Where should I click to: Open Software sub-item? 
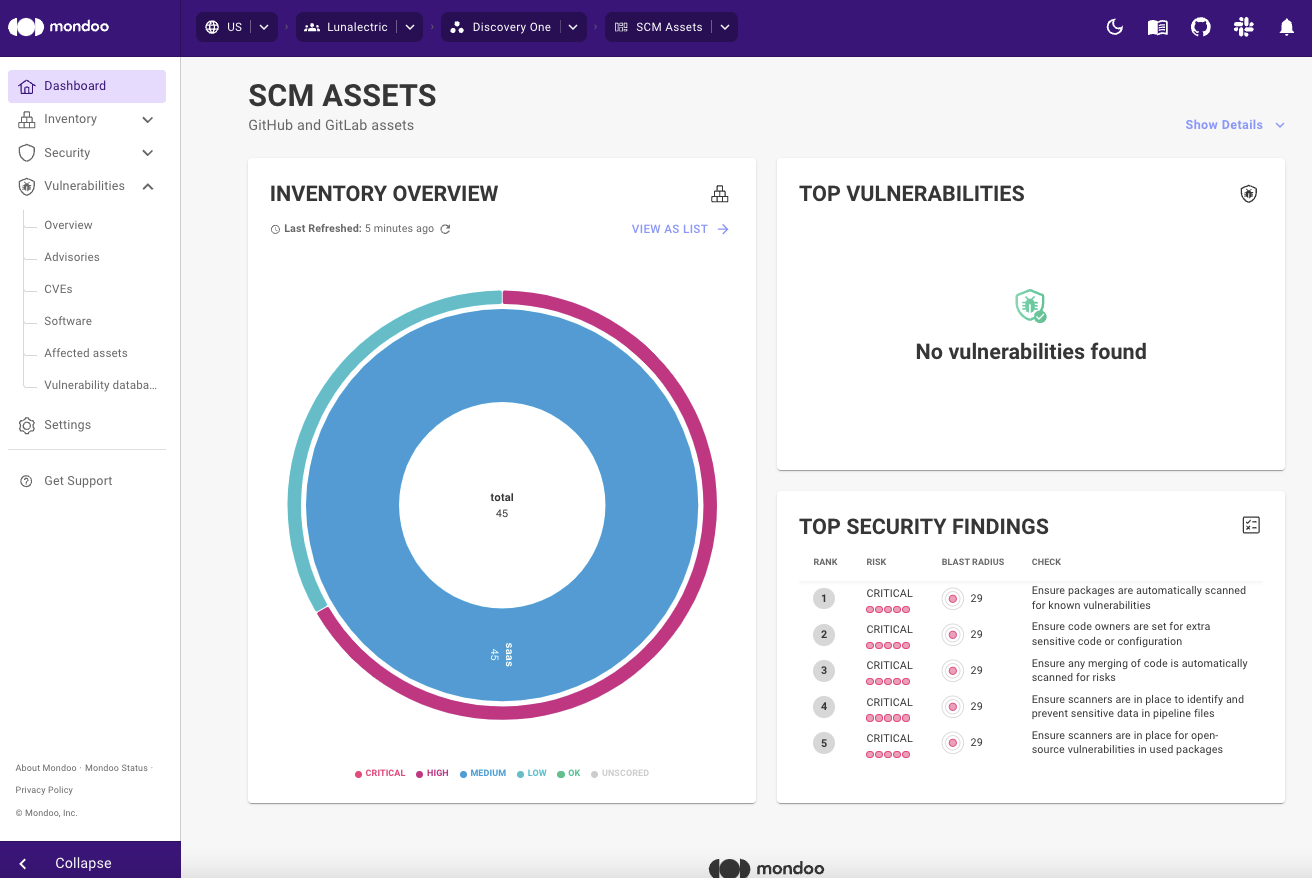(x=68, y=321)
